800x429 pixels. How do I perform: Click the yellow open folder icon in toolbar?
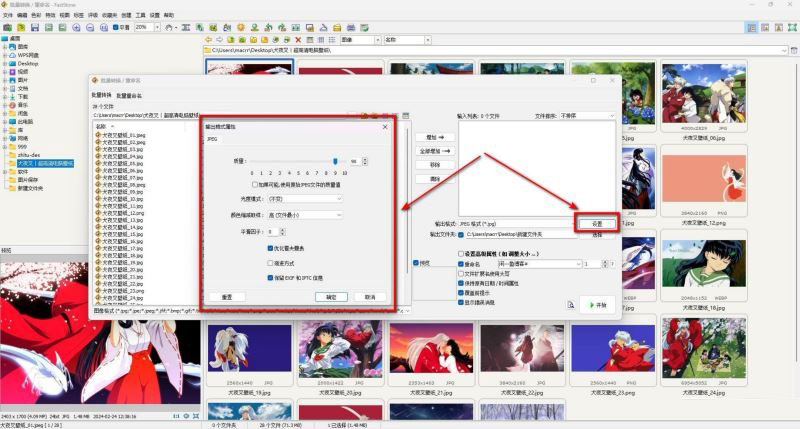tap(21, 28)
